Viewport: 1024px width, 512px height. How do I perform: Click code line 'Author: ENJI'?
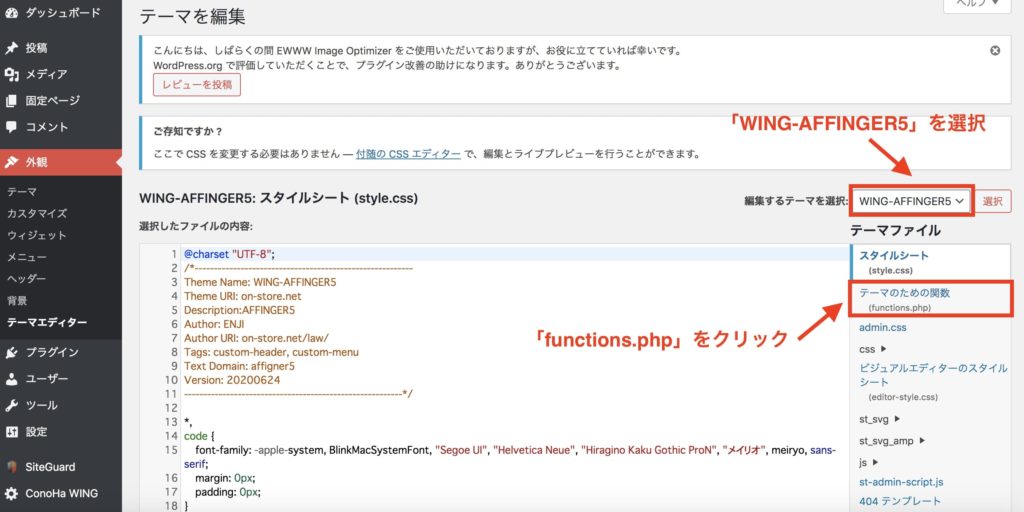(214, 324)
